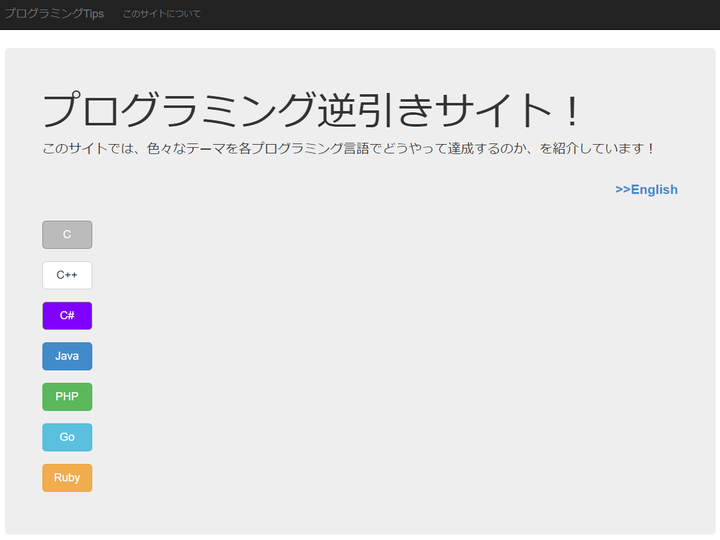Open the green PHP button
The height and width of the screenshot is (540, 720).
[67, 397]
